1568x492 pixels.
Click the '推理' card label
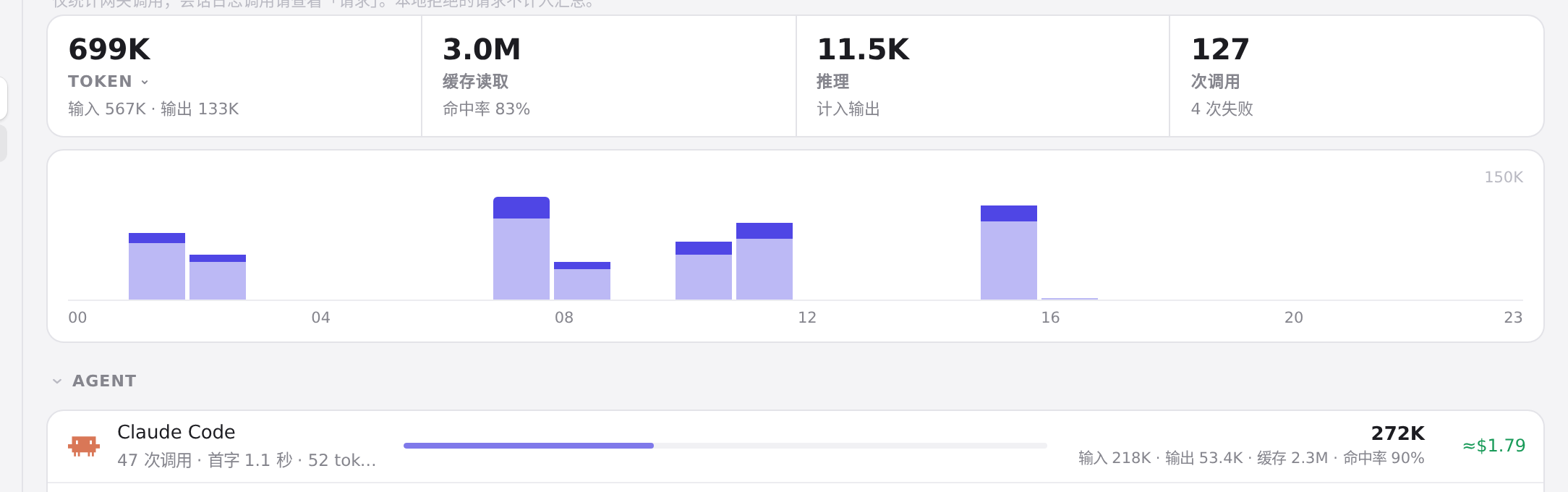[x=832, y=82]
